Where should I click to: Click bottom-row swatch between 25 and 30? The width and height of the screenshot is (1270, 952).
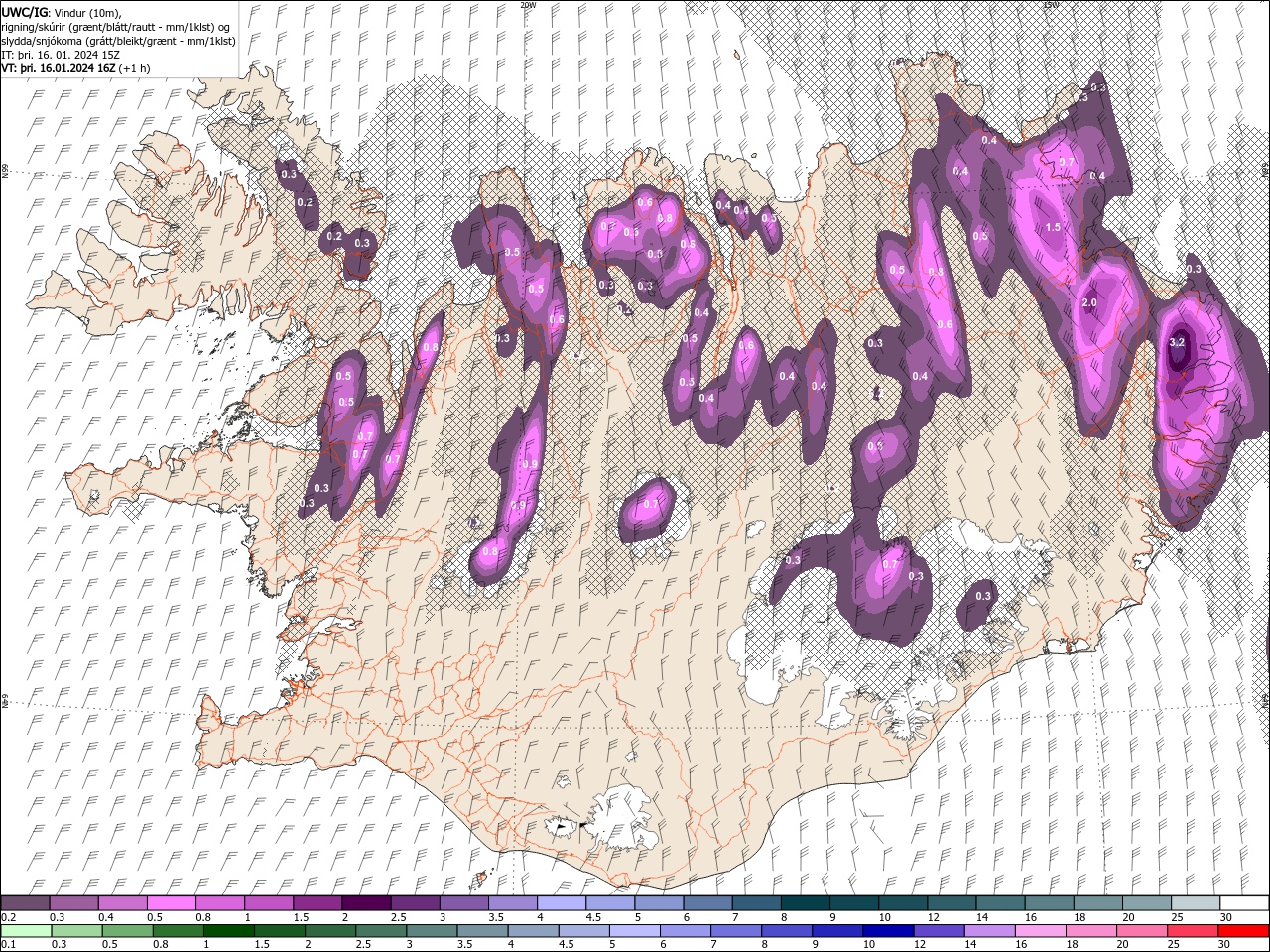tap(1194, 931)
